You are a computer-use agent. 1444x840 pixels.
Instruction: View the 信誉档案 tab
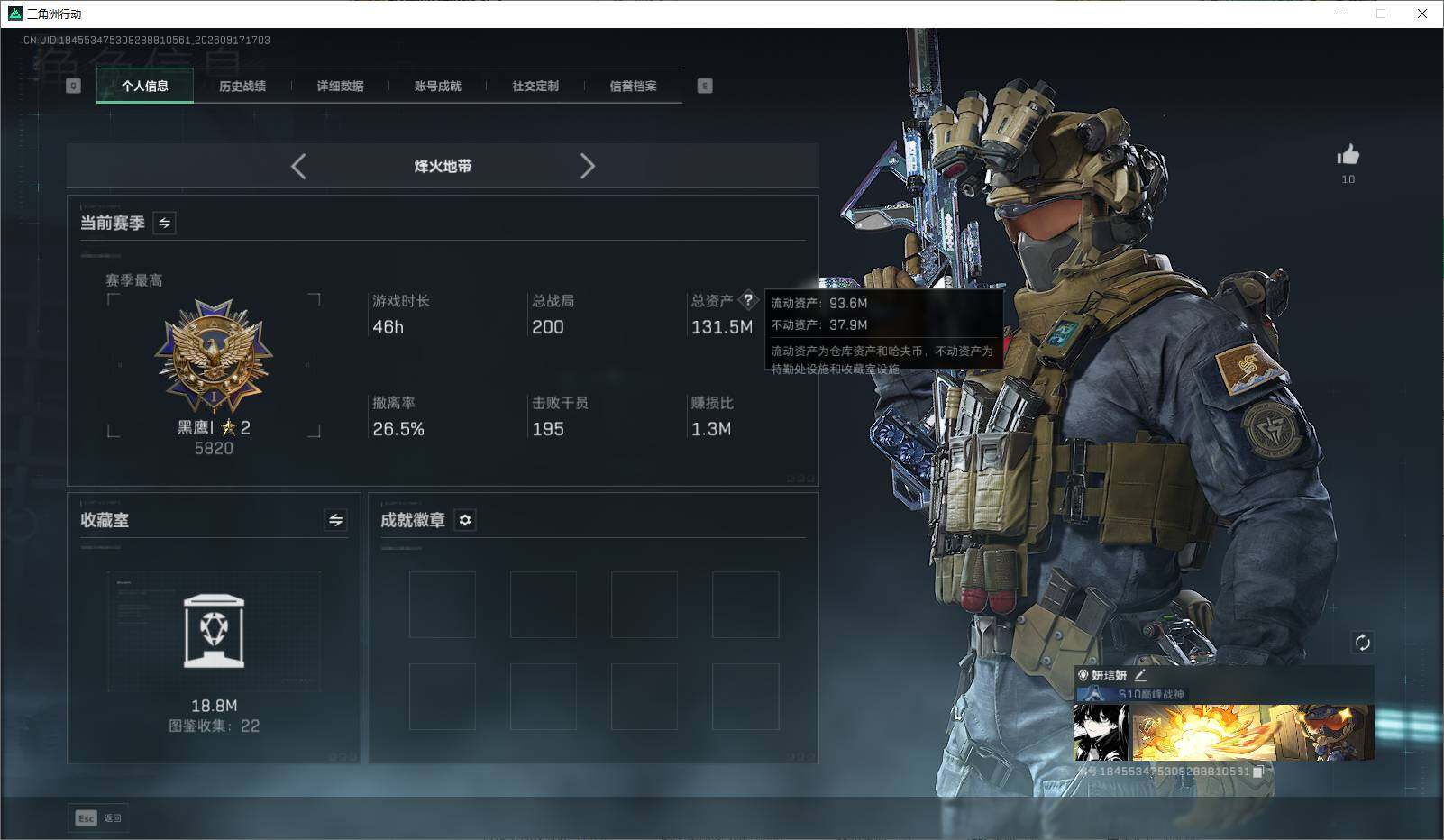(x=633, y=86)
